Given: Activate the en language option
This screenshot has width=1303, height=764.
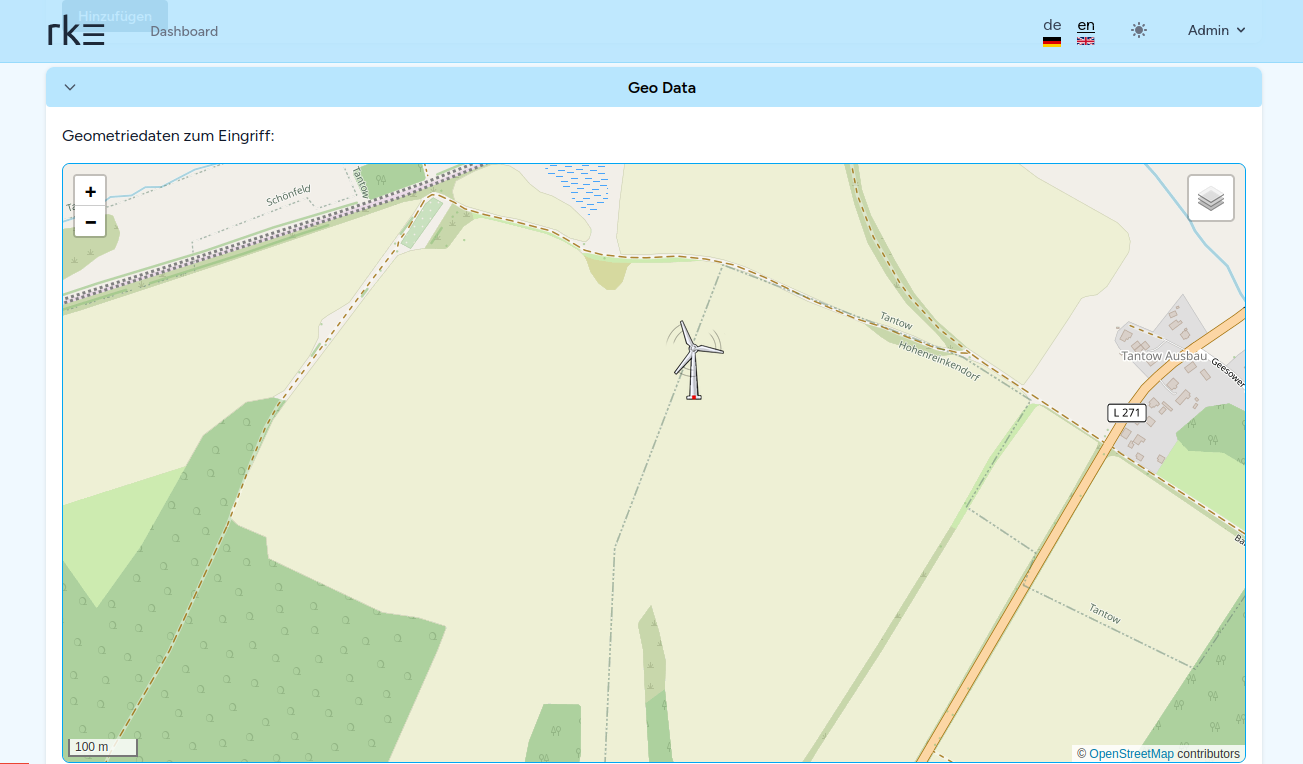Looking at the screenshot, I should pos(1085,23).
